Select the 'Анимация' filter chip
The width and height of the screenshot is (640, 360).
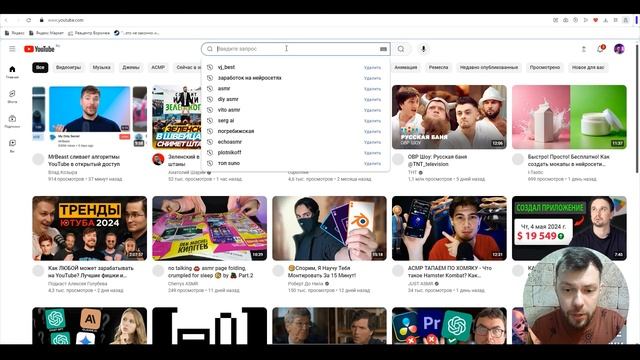click(x=406, y=67)
